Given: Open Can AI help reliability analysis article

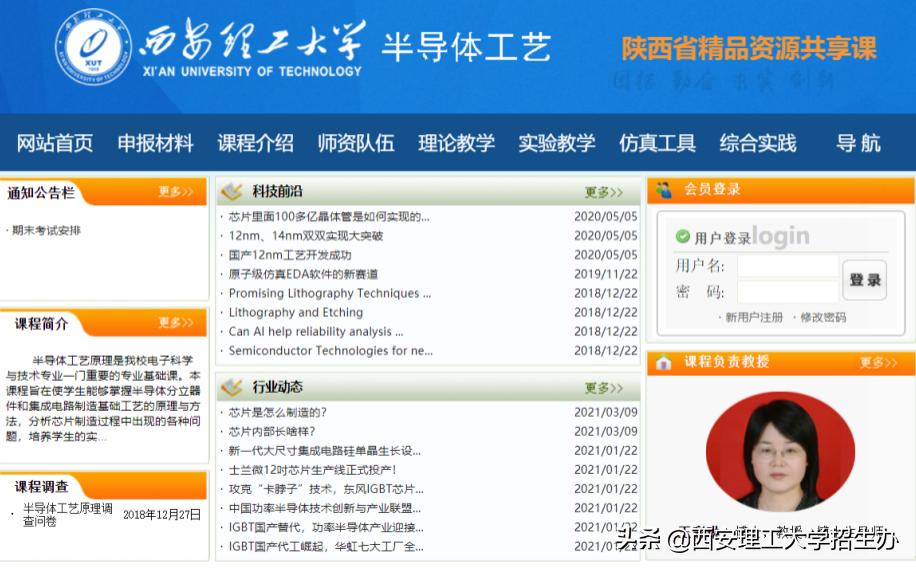Looking at the screenshot, I should pos(315,332).
